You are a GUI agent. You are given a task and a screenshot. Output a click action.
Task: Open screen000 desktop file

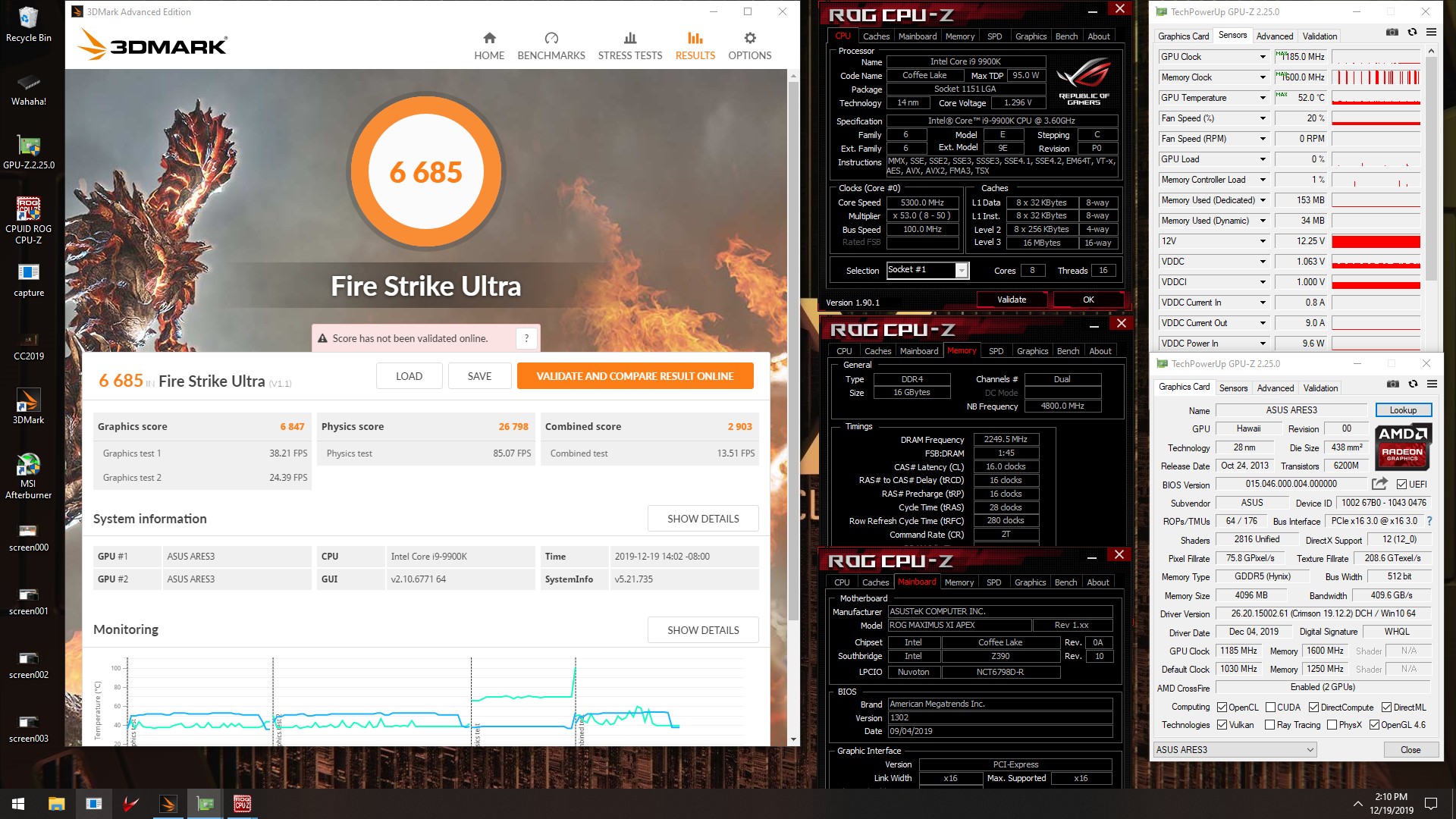28,535
